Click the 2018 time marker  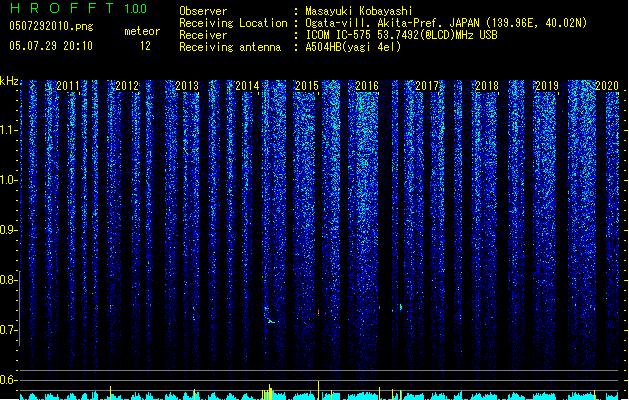487,86
